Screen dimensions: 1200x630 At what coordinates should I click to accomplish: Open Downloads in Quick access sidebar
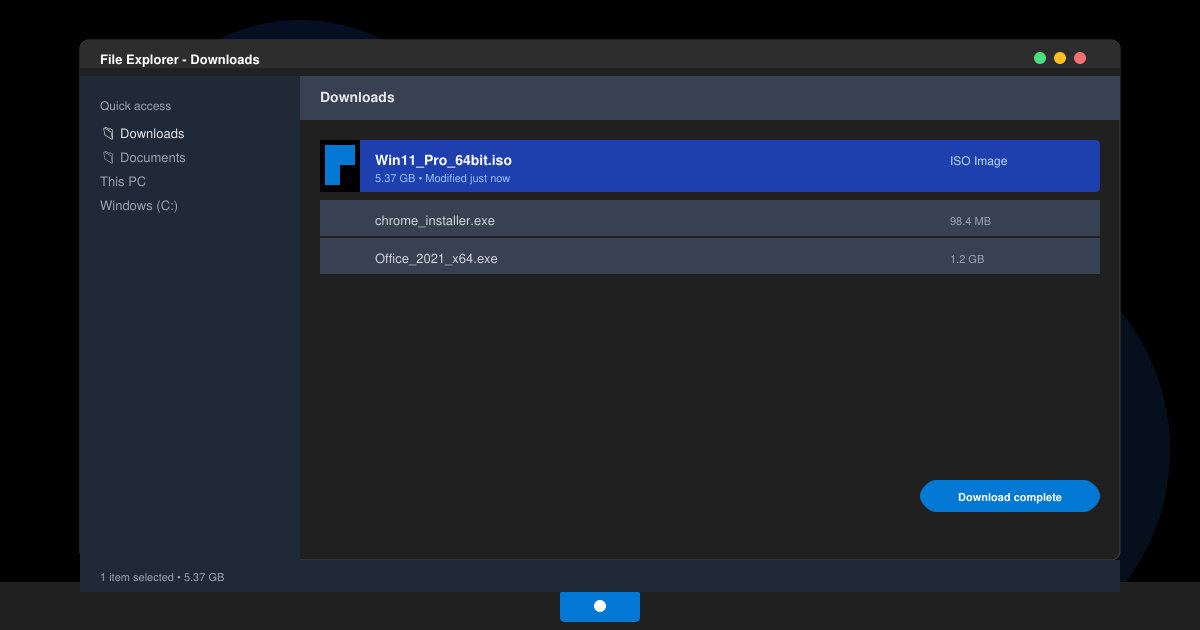152,134
